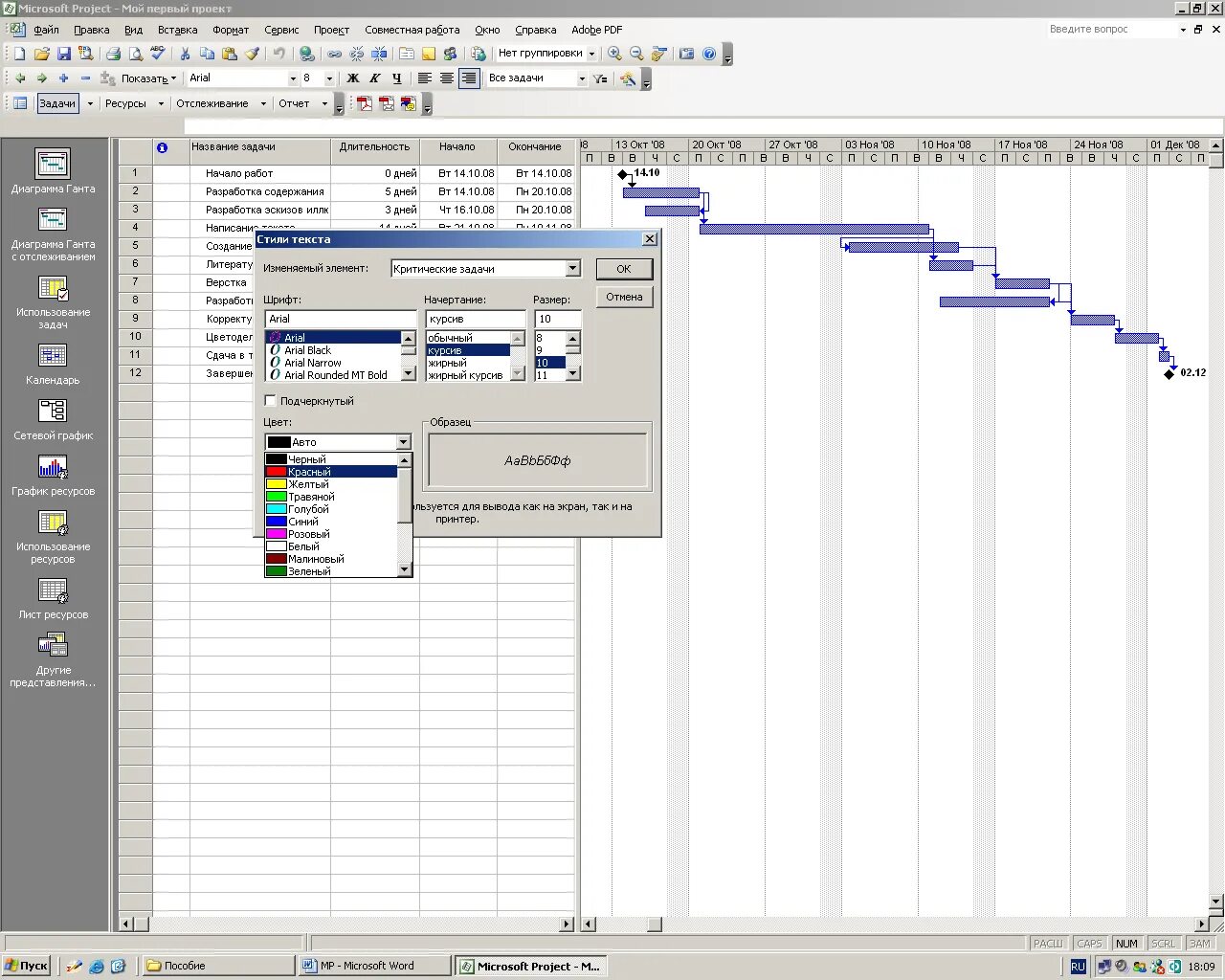Add task notes with the yellow note icon
The image size is (1225, 980).
429,54
